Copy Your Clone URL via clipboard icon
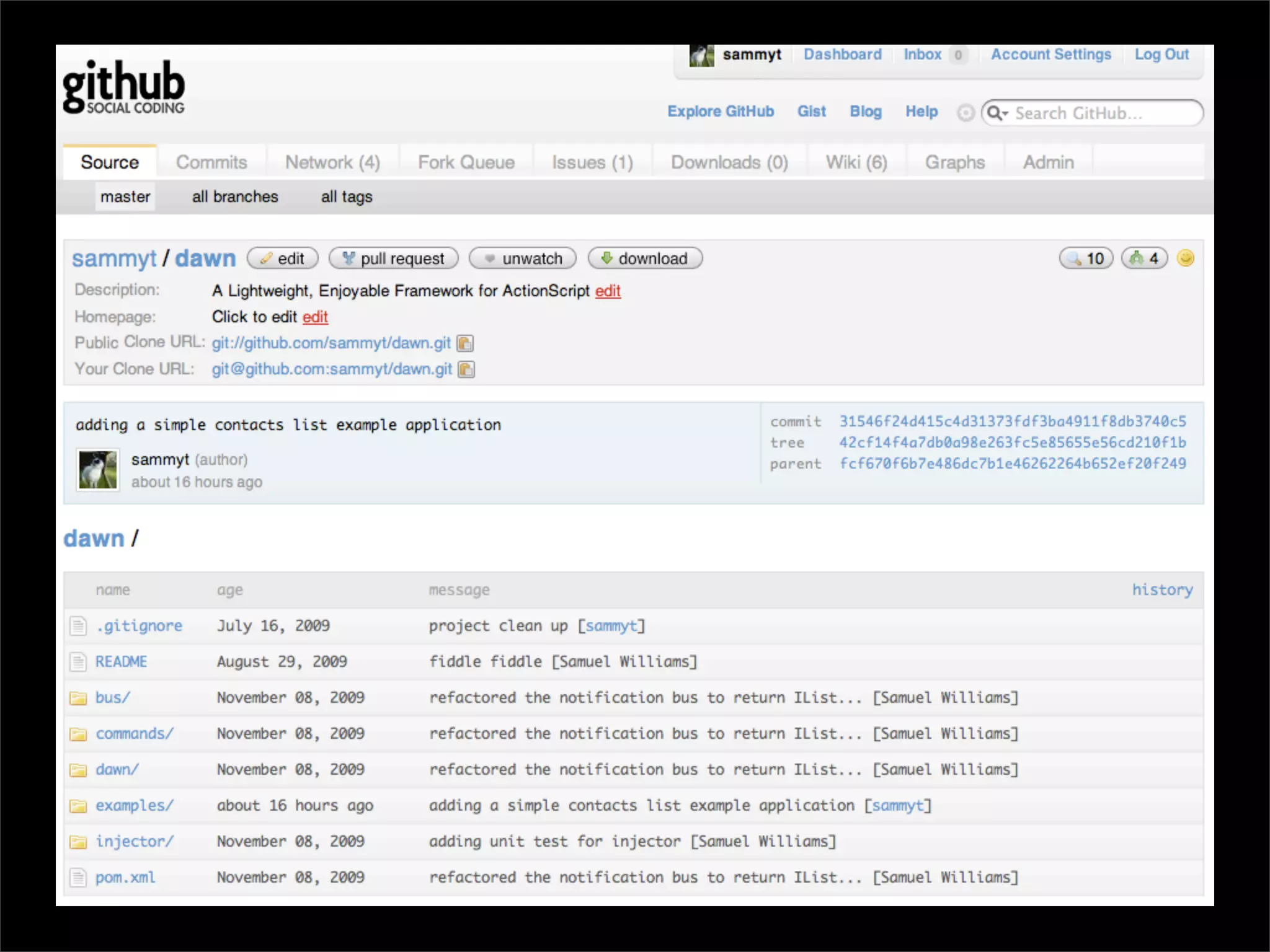Screen dimensions: 1270x952 pos(466,369)
